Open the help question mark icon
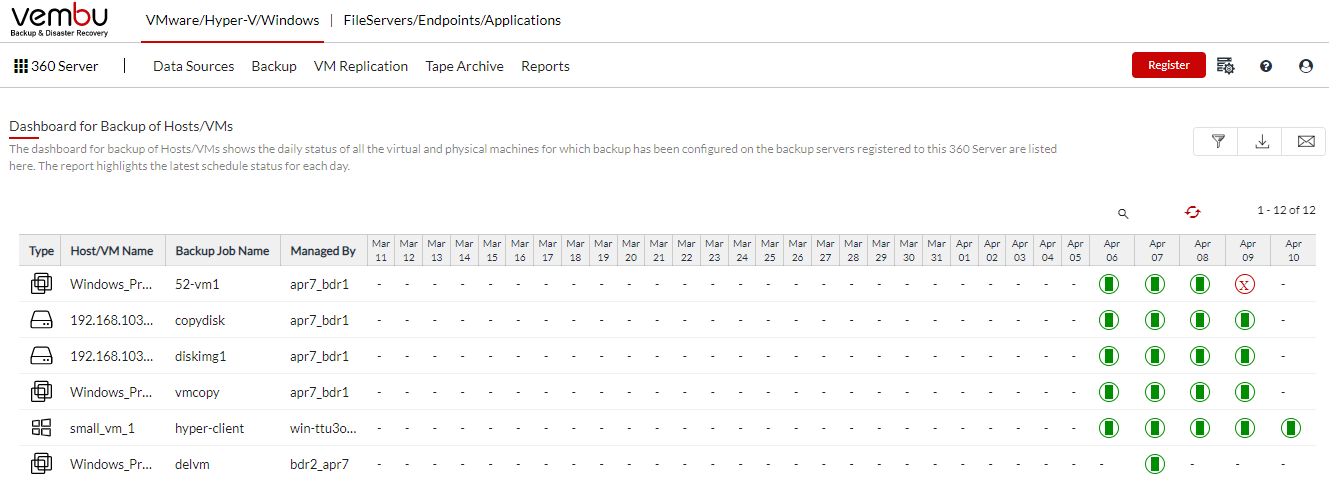Viewport: 1329px width, 480px height. (1266, 66)
